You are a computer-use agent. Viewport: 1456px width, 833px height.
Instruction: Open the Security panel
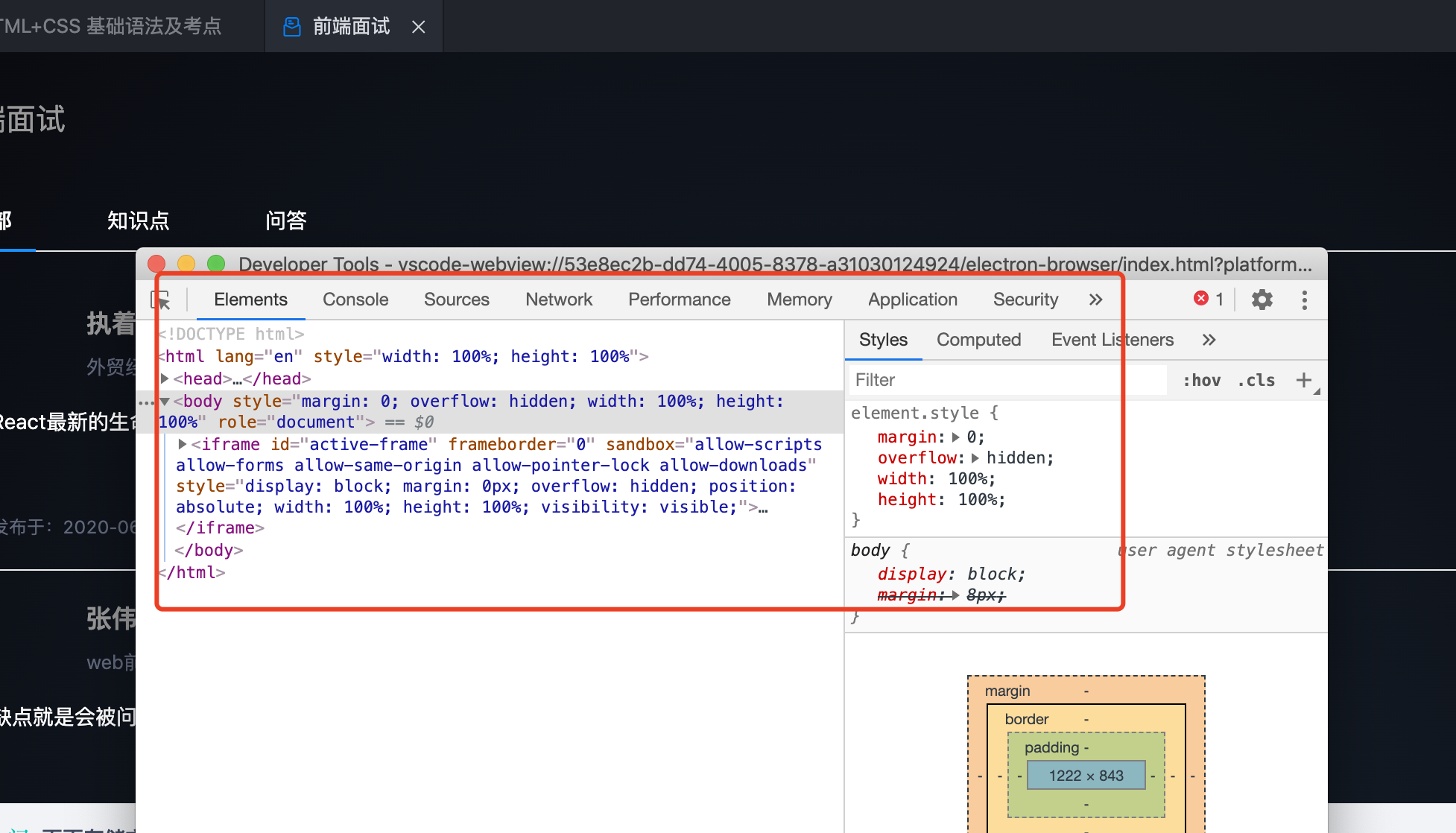tap(1025, 300)
